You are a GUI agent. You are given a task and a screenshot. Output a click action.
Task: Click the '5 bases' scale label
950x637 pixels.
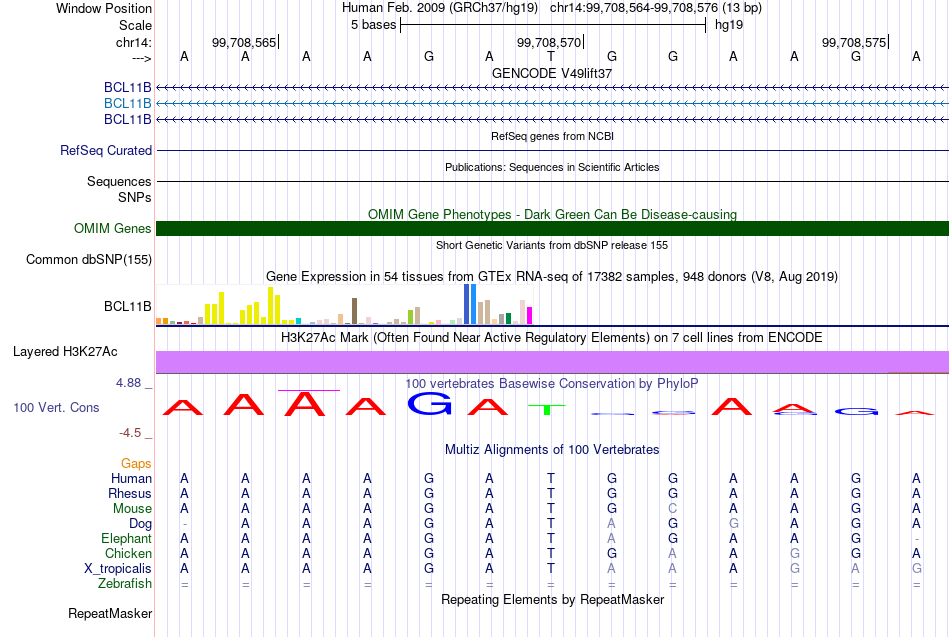click(x=373, y=25)
